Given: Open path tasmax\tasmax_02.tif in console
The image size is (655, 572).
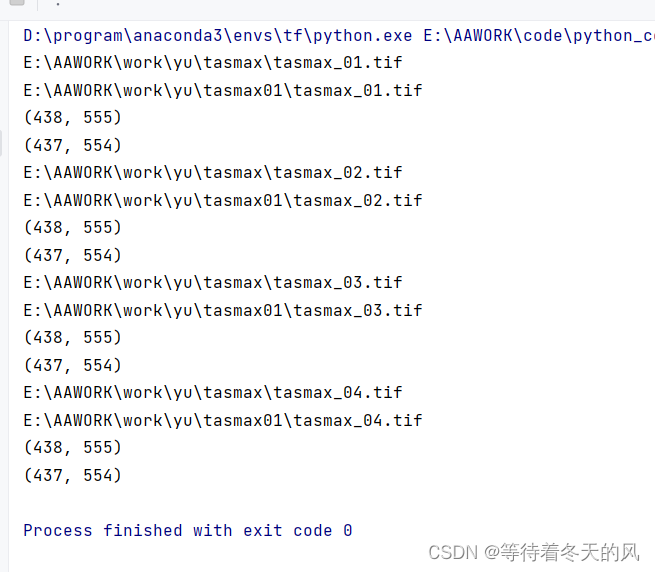Looking at the screenshot, I should coord(213,173).
